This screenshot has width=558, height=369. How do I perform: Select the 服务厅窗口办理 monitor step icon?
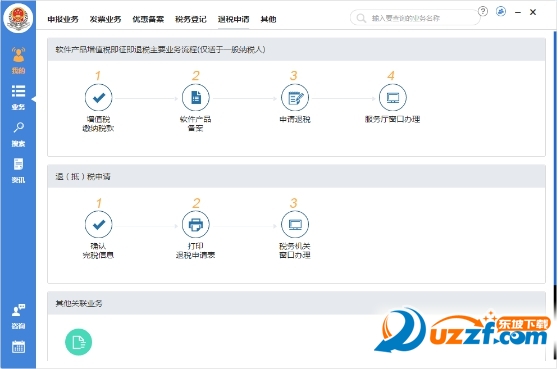coord(393,97)
